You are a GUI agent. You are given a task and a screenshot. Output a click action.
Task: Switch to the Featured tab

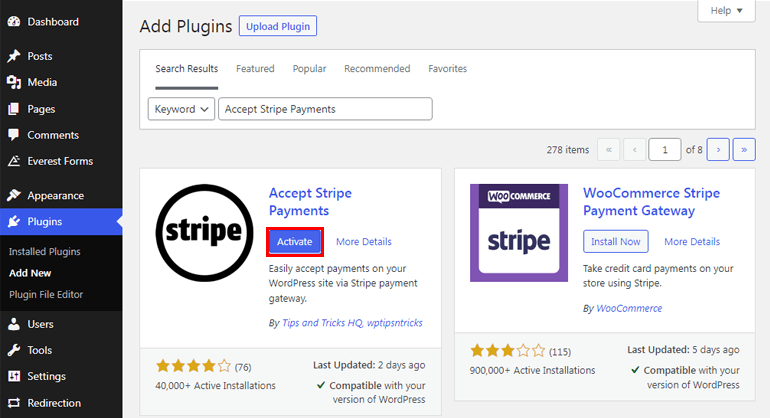coord(255,69)
